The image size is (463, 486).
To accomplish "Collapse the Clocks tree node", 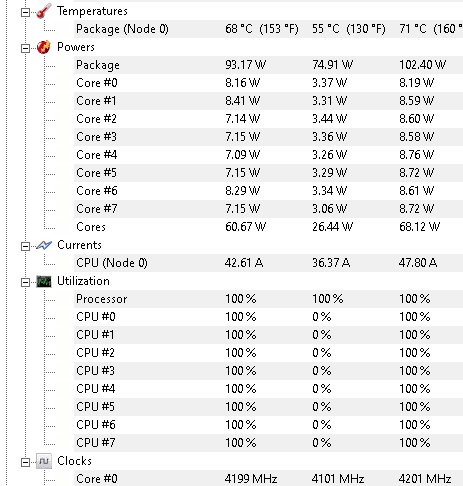I will tap(25, 462).
